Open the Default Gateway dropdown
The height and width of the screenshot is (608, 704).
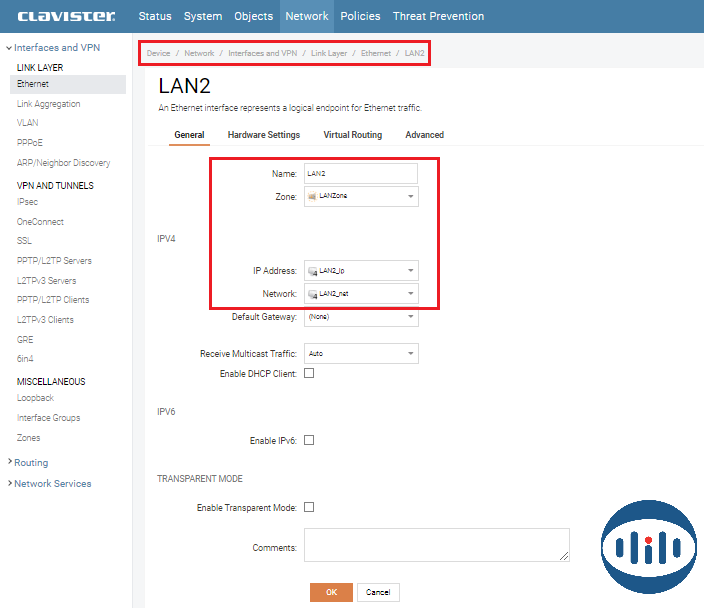360,317
